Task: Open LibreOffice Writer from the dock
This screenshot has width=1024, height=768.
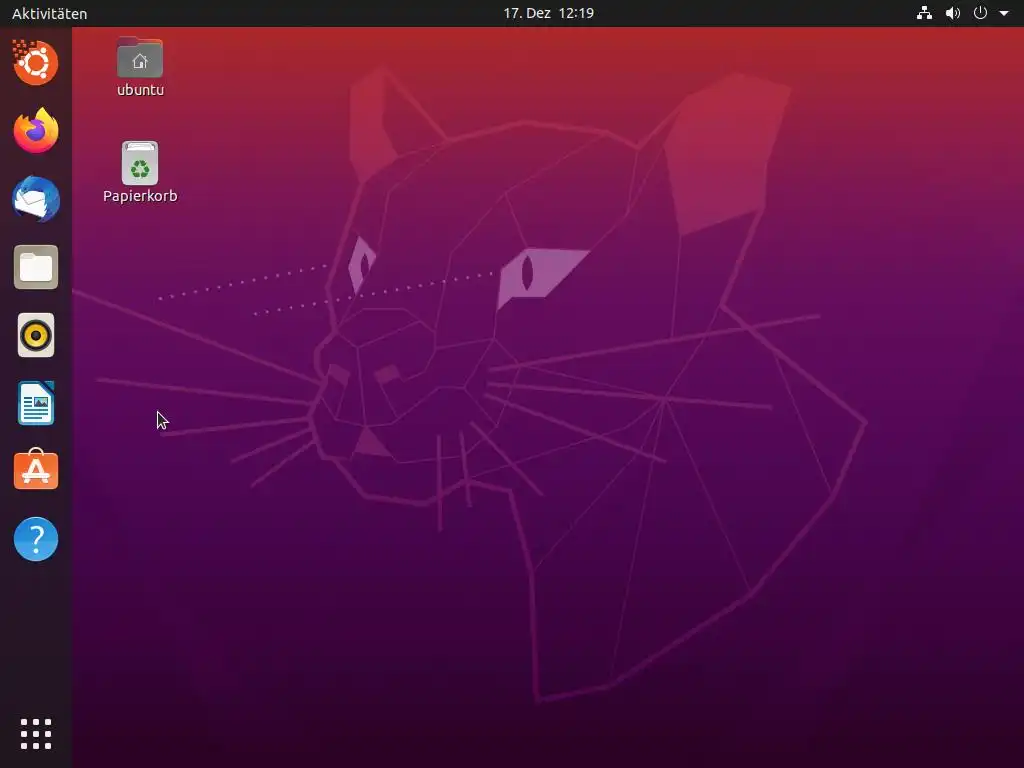Action: click(36, 404)
